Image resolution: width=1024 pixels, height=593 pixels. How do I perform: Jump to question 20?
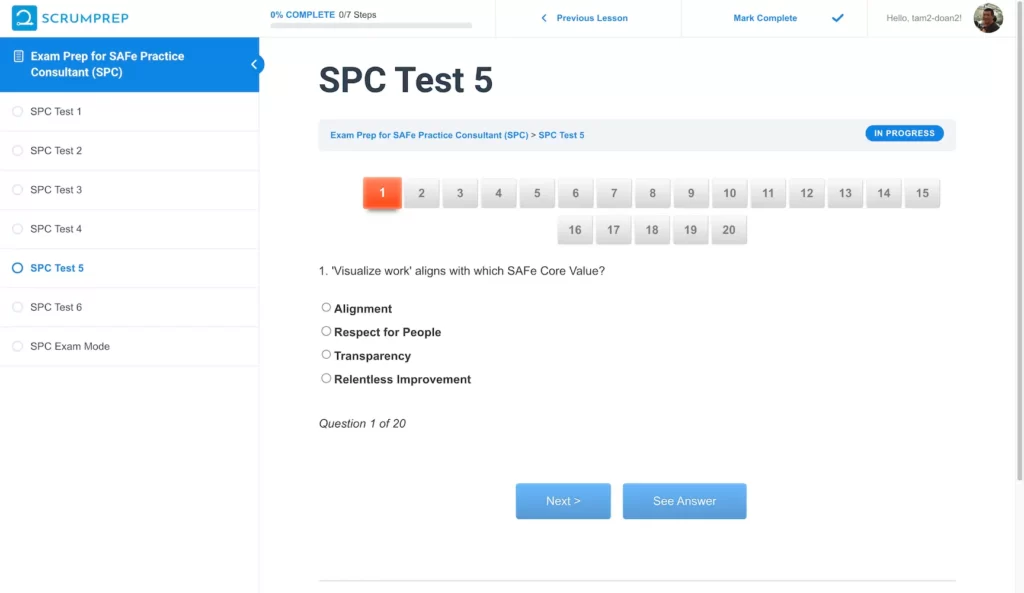click(729, 229)
